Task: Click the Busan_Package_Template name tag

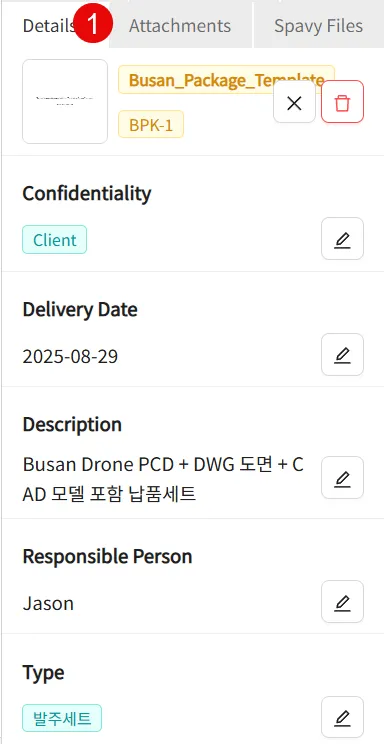Action: point(226,80)
